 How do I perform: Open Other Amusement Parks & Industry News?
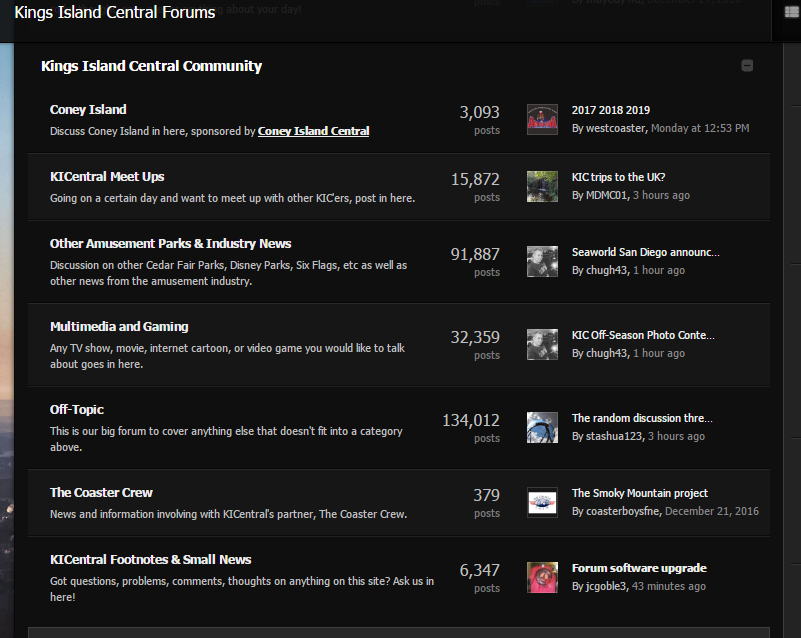tap(170, 244)
